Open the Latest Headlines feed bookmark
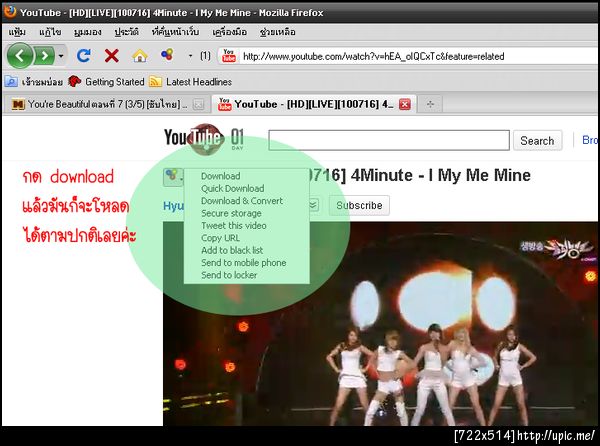The width and height of the screenshot is (600, 446). 191,81
